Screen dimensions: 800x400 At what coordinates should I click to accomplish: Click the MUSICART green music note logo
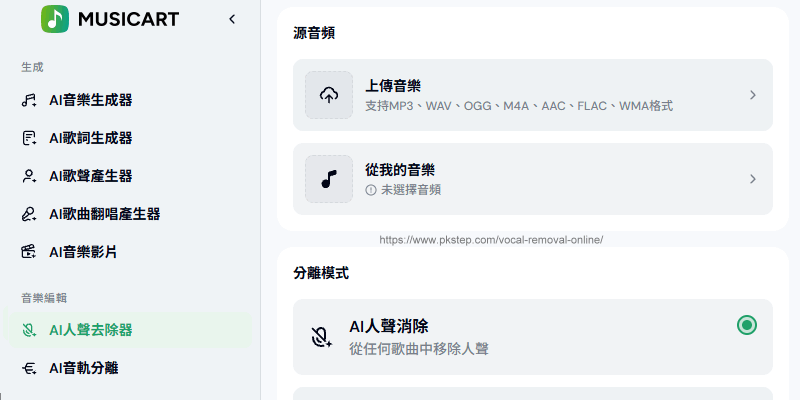point(55,19)
